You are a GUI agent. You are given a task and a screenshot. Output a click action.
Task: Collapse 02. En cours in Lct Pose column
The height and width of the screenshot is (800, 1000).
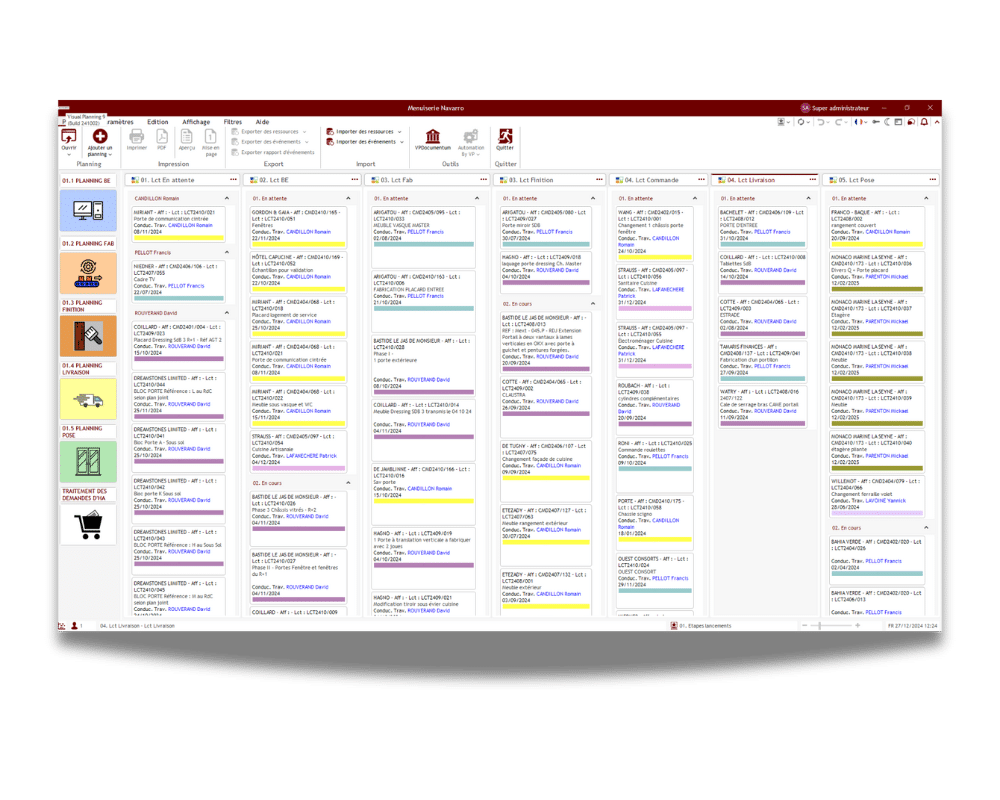pos(926,528)
